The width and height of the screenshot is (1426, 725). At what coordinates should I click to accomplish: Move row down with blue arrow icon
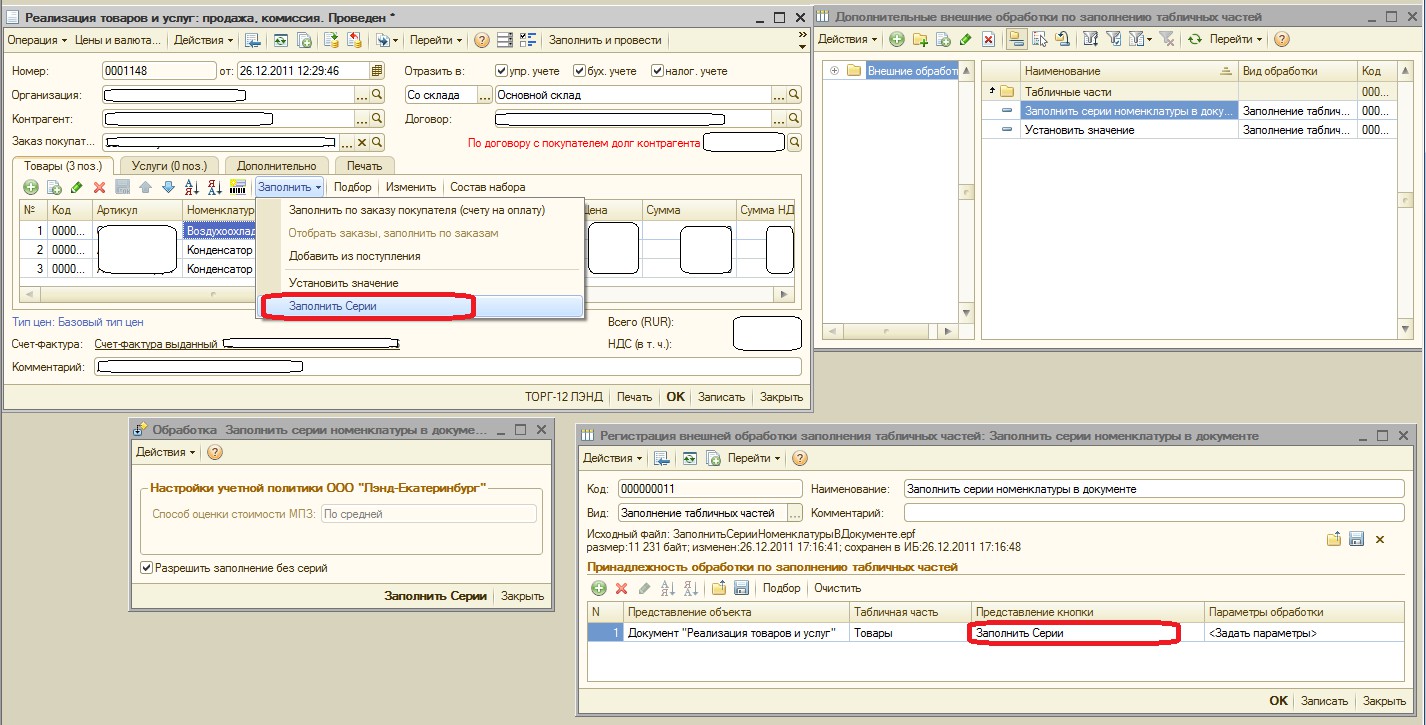pyautogui.click(x=168, y=187)
